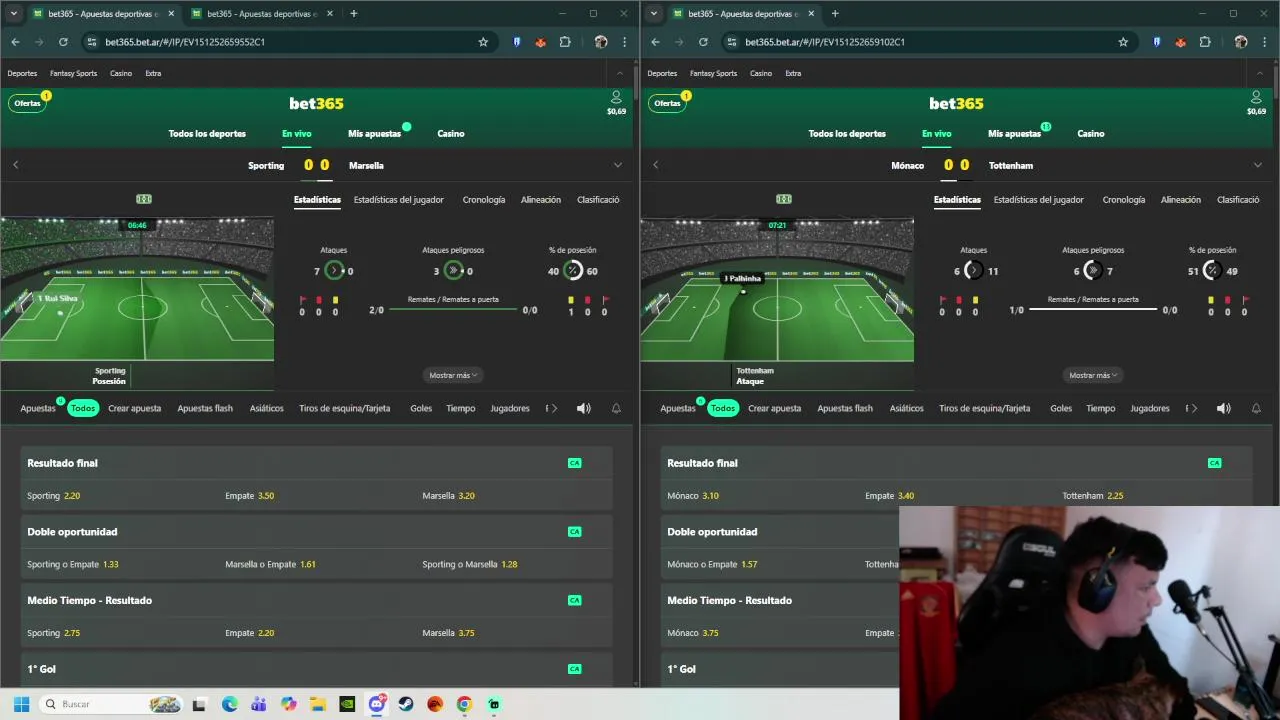Bookmark the page in right browser window

1123,42
